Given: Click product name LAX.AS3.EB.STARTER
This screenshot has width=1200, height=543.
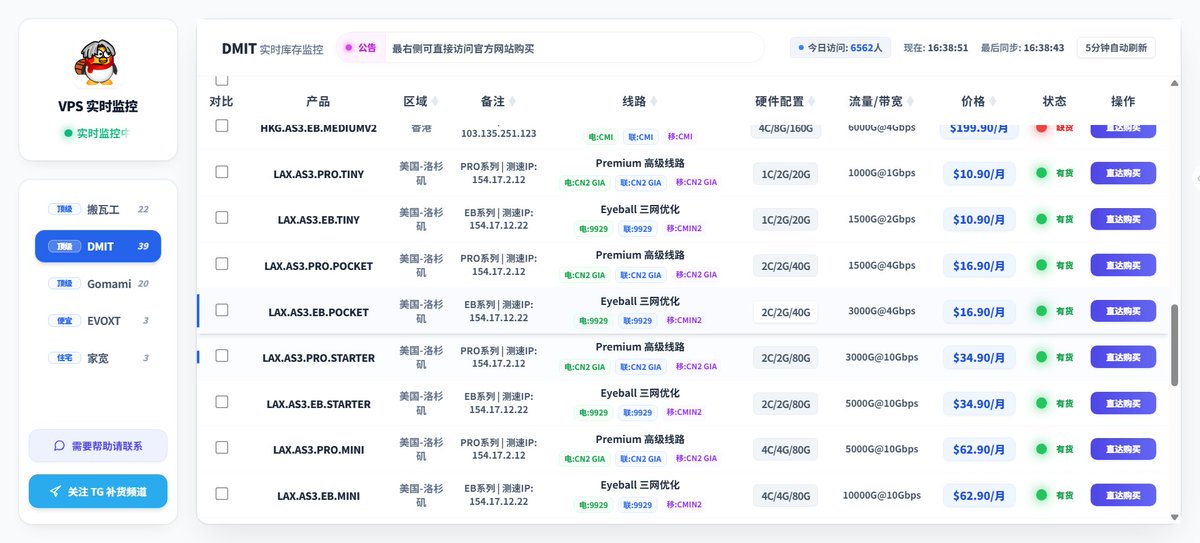Looking at the screenshot, I should [318, 404].
